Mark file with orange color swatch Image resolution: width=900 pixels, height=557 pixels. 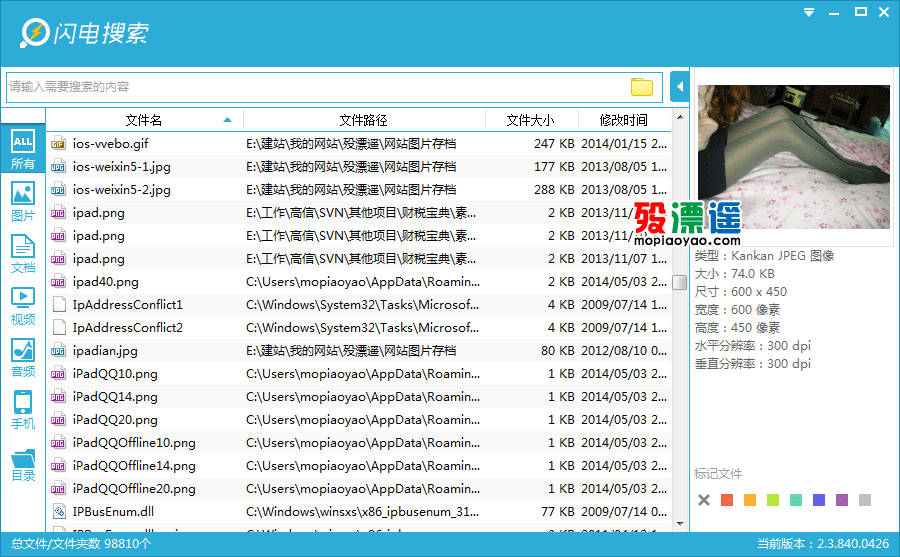click(750, 500)
